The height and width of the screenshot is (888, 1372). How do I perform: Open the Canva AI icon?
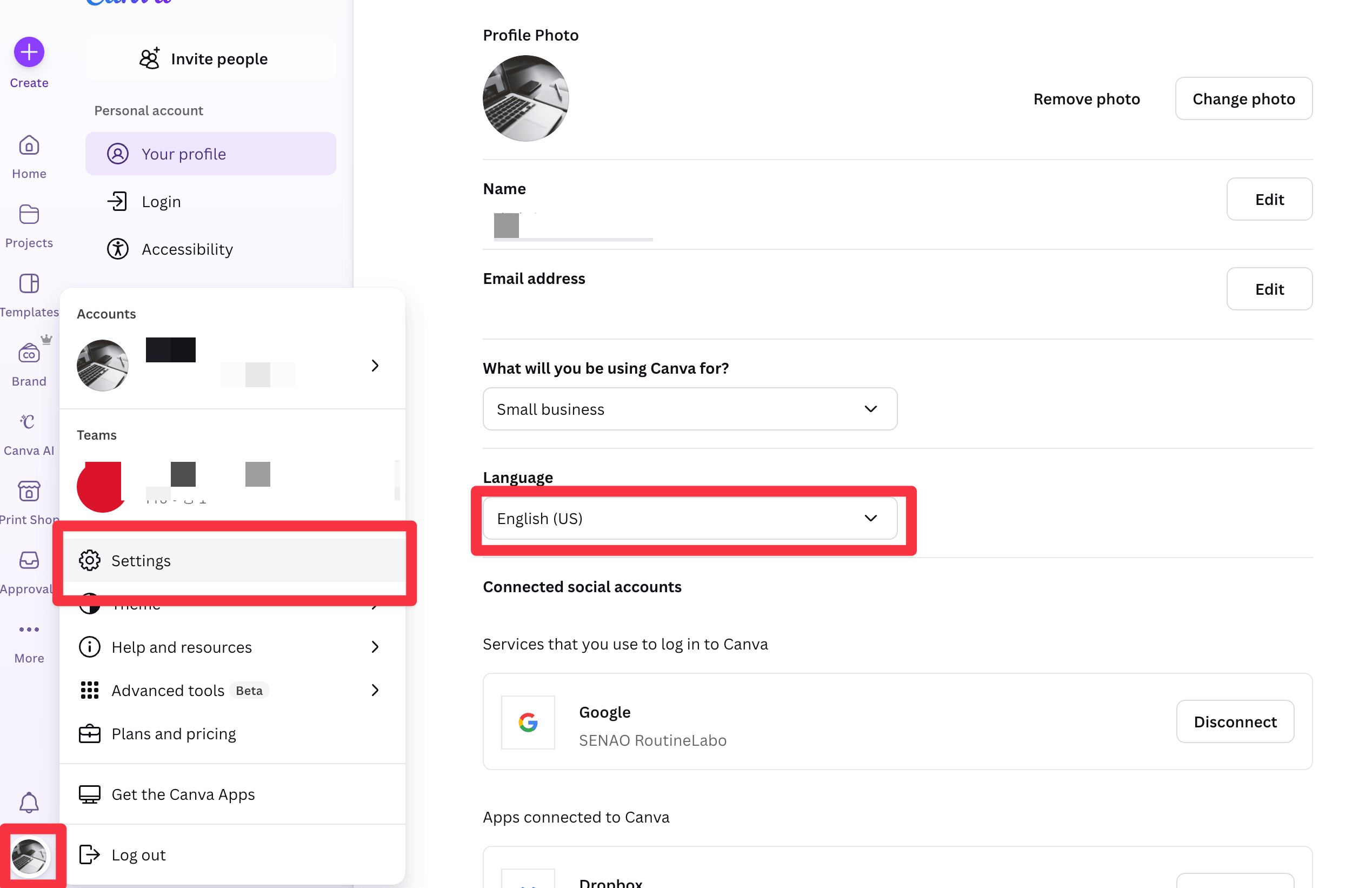point(29,422)
